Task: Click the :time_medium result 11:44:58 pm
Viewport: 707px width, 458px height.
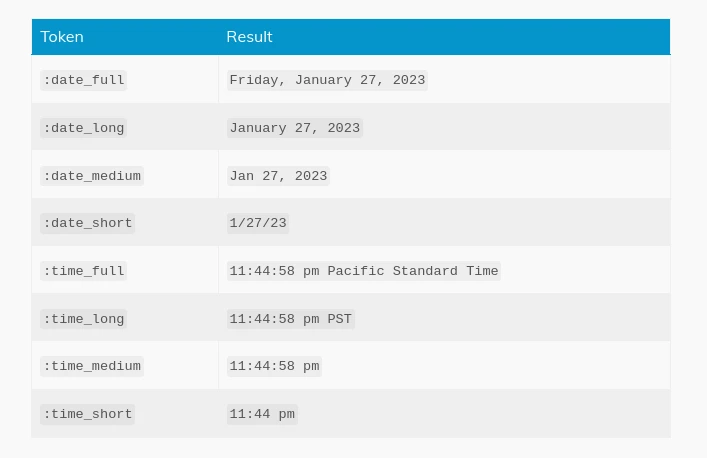Action: coord(274,366)
